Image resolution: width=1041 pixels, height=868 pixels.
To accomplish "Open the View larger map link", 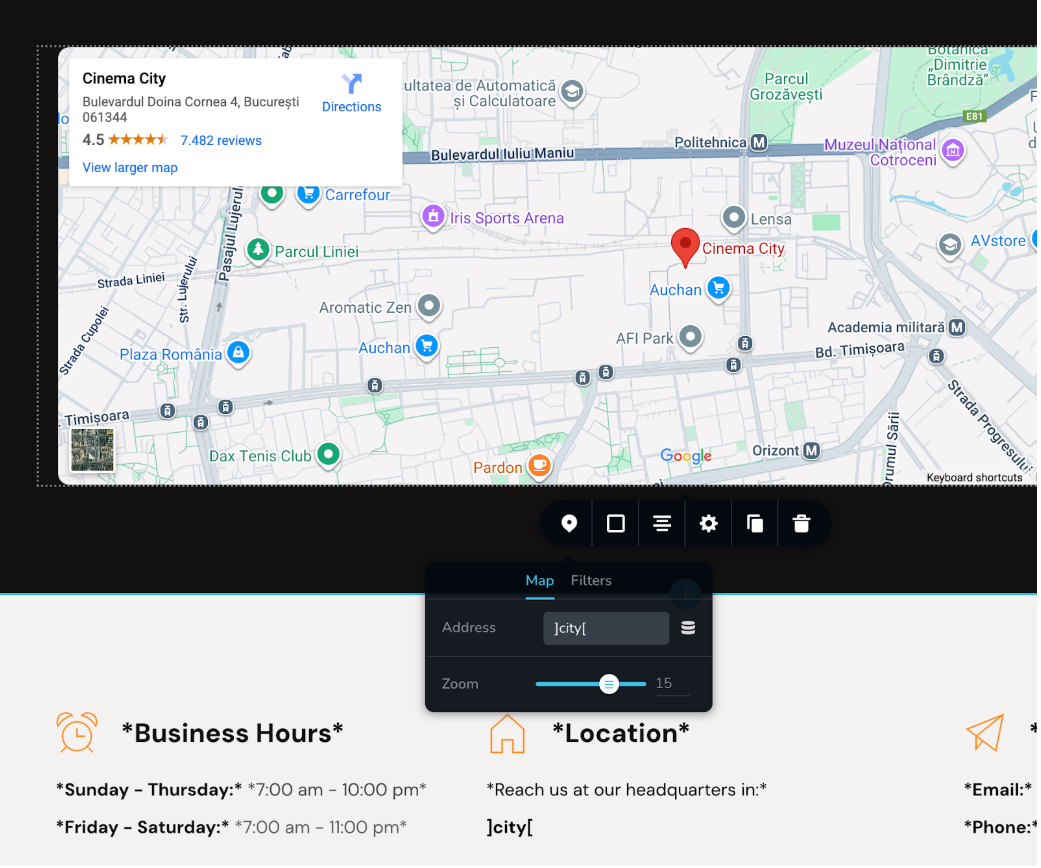I will click(130, 168).
